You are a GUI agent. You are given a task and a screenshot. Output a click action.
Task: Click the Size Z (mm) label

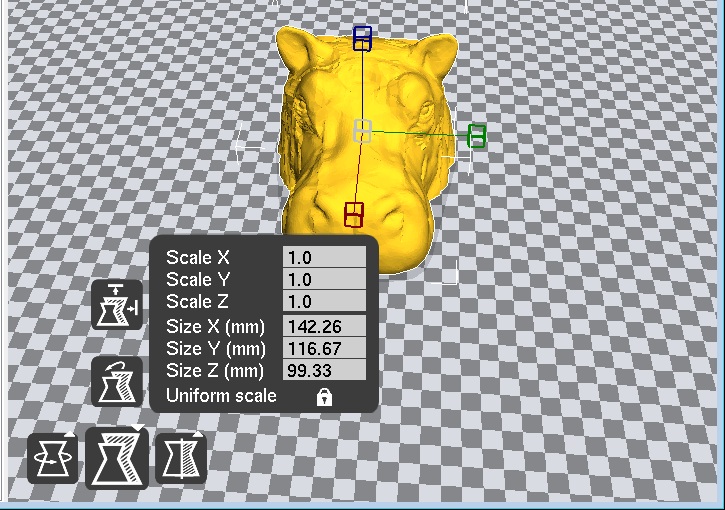[215, 371]
